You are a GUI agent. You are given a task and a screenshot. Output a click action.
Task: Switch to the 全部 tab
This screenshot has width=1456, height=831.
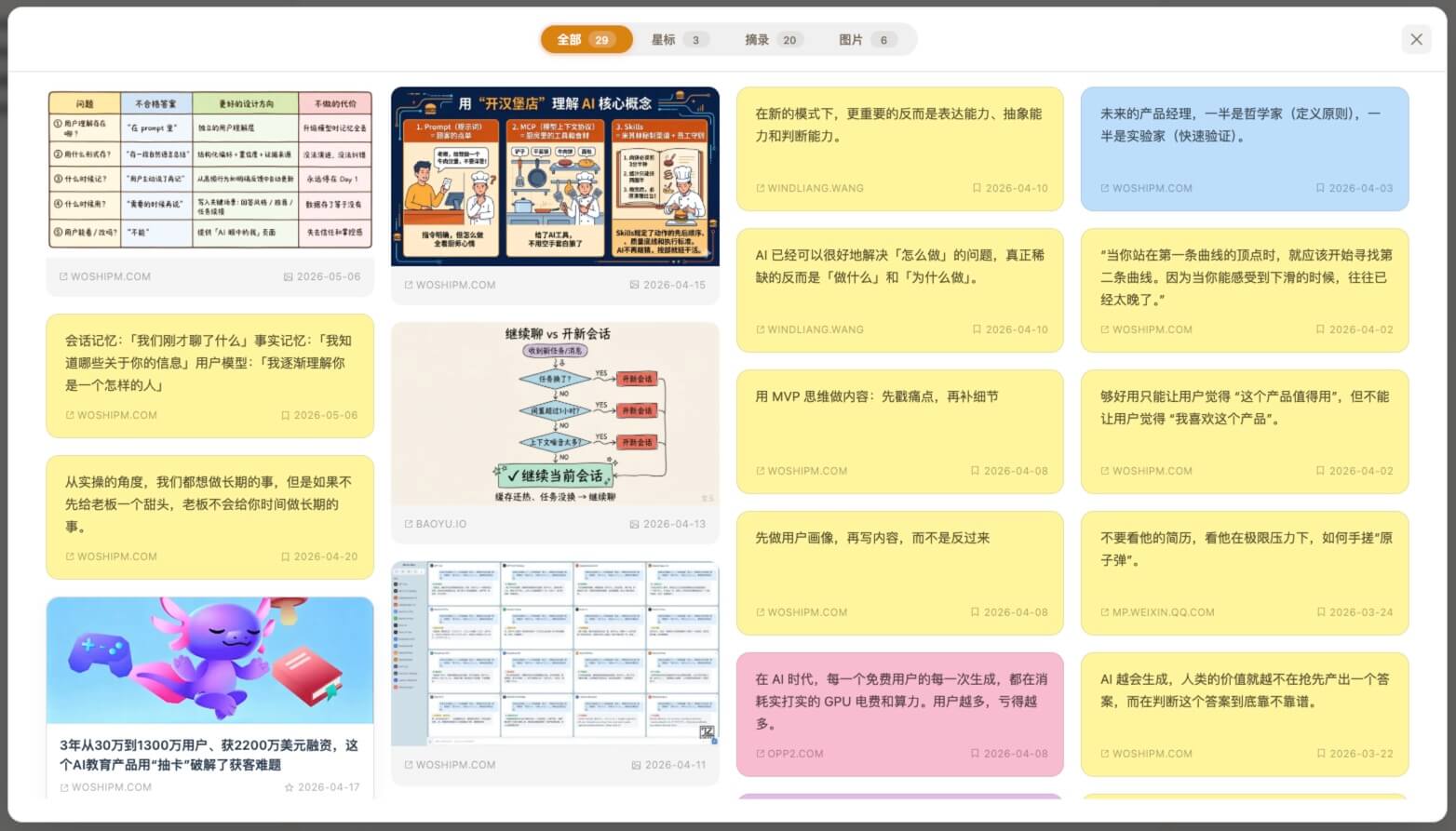[586, 40]
